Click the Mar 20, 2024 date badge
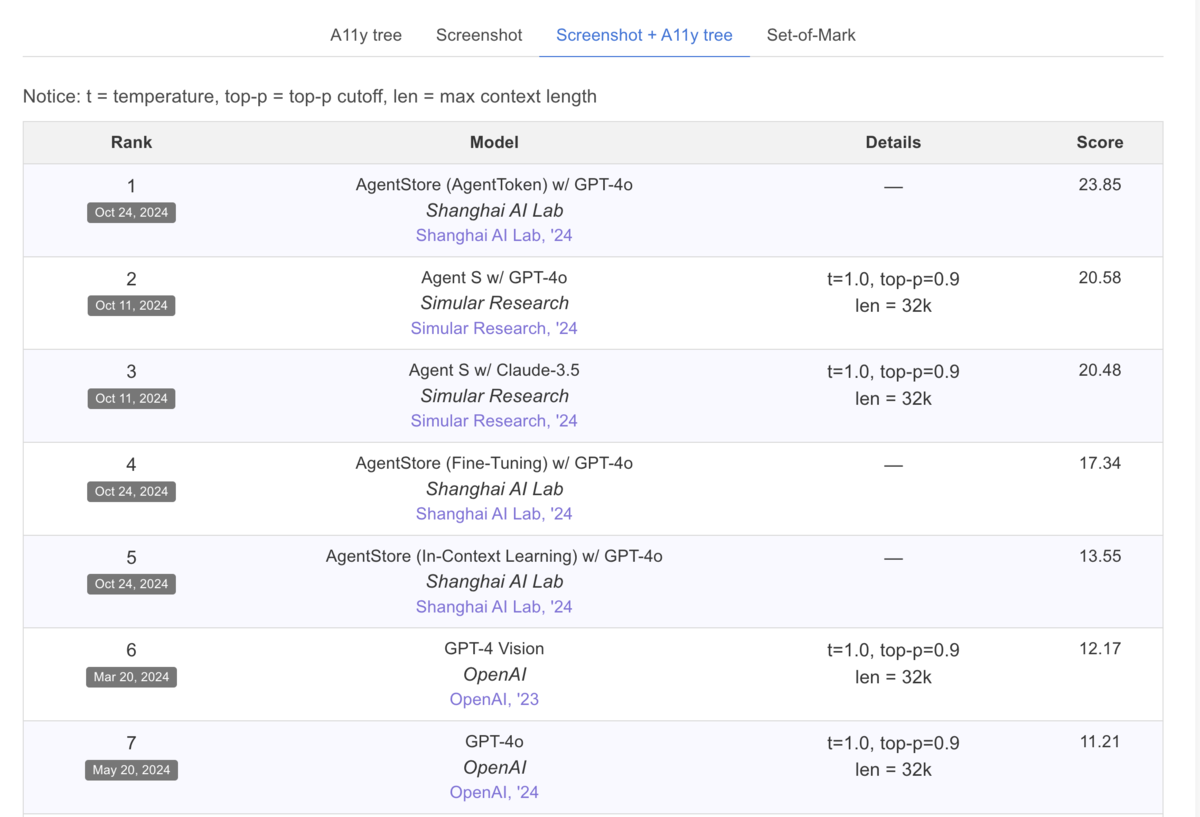 131,677
